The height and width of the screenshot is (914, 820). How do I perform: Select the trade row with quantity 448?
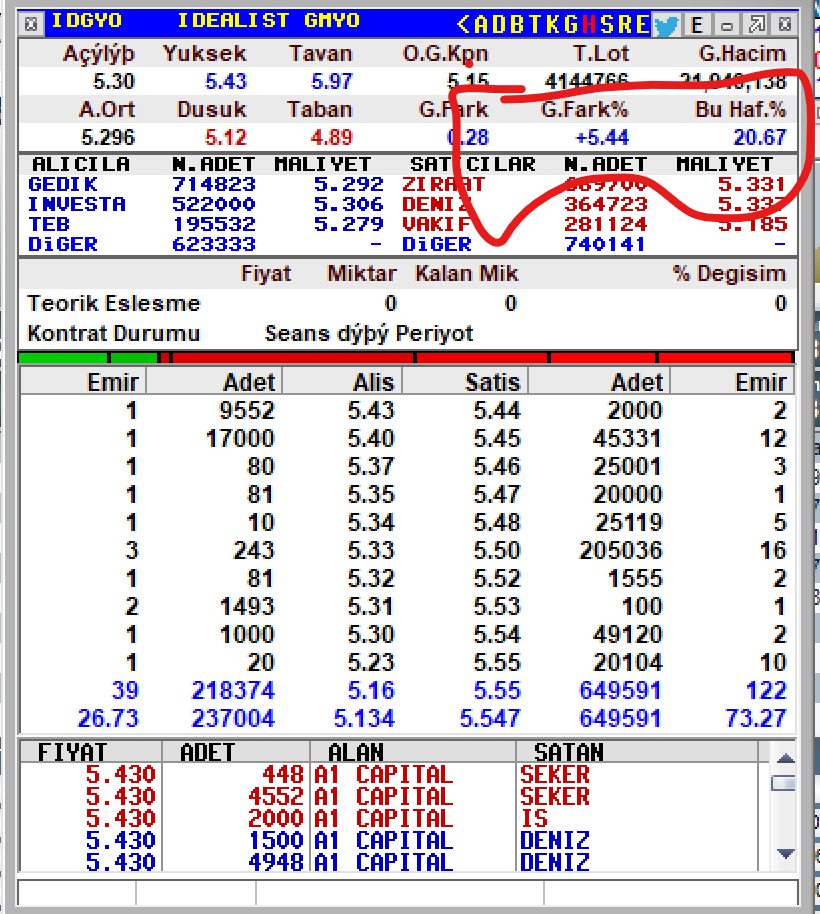point(389,775)
